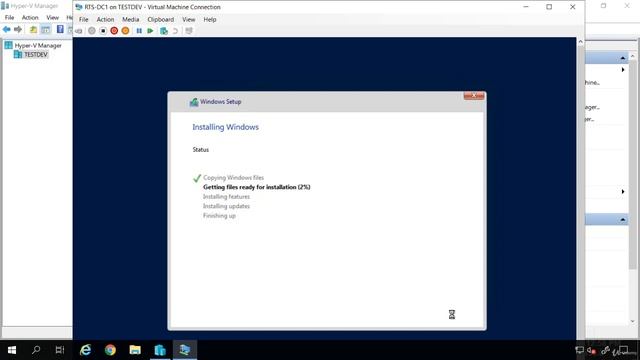Click the network tray icon

coord(579,350)
